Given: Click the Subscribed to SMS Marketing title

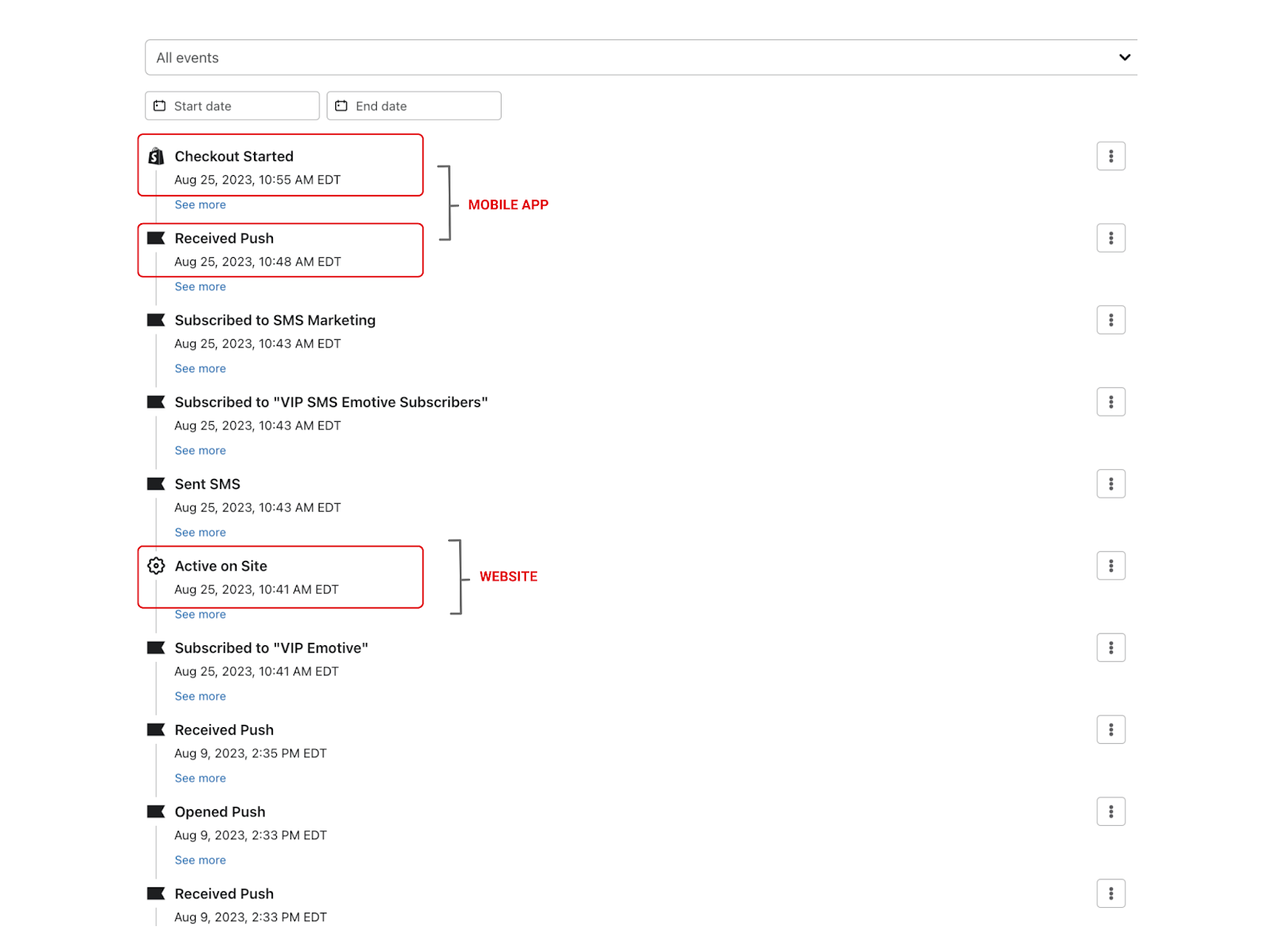Looking at the screenshot, I should (x=275, y=320).
